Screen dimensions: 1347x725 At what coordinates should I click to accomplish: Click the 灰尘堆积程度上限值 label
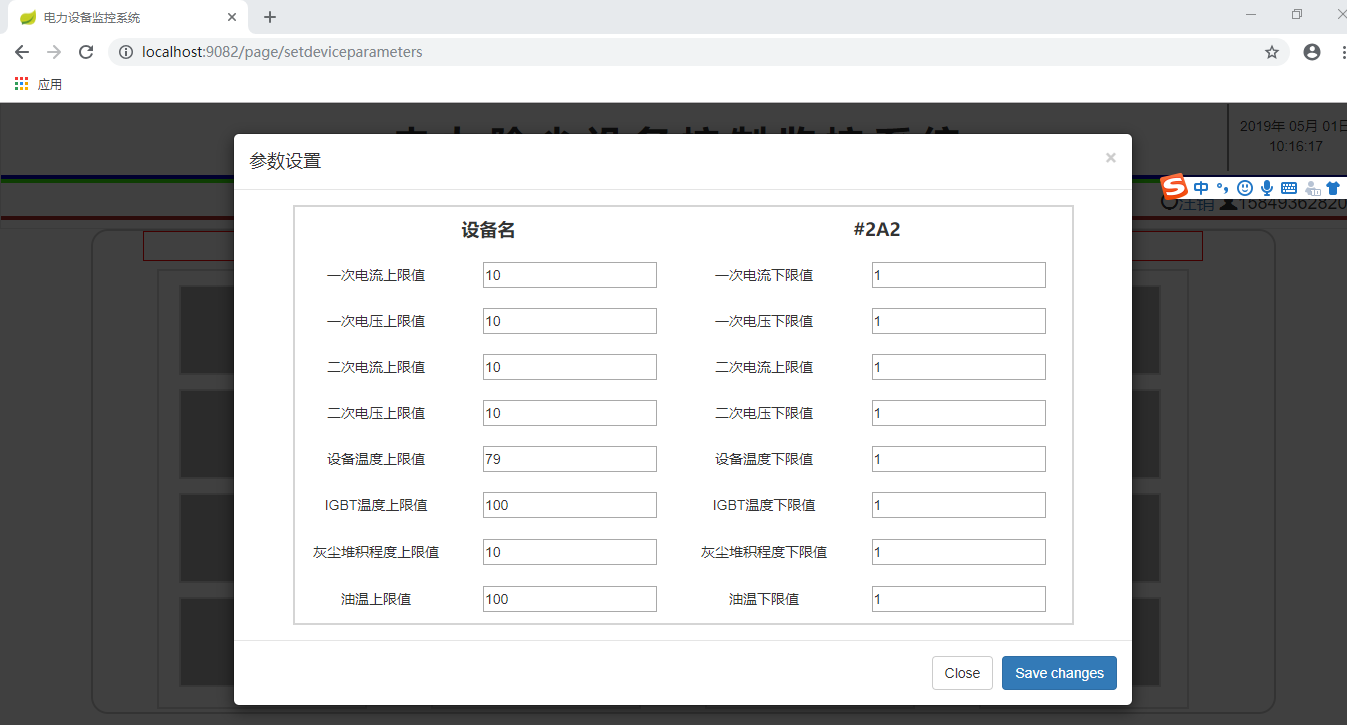tap(376, 552)
